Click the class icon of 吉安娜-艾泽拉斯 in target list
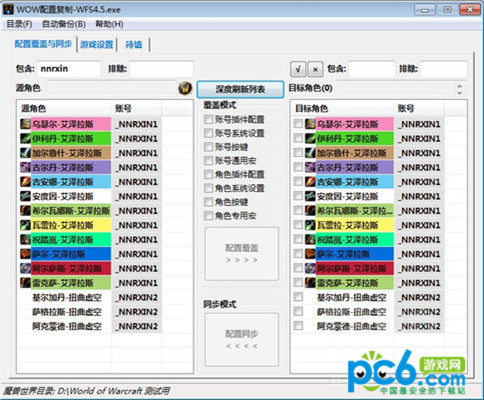Viewport: 484px width, 400px height. coord(310,182)
